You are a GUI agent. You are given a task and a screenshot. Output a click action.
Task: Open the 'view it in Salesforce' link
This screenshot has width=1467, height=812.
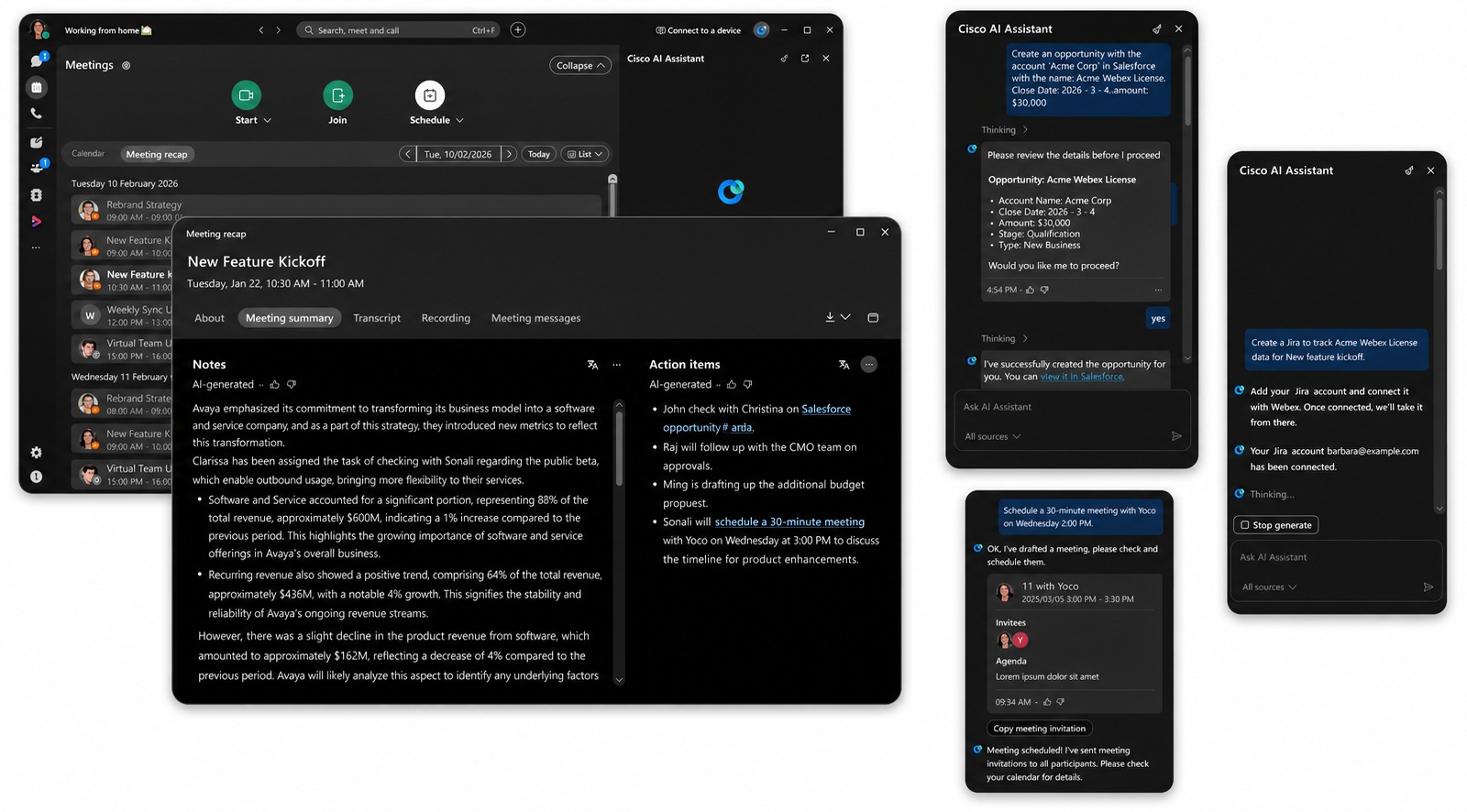coord(1083,377)
